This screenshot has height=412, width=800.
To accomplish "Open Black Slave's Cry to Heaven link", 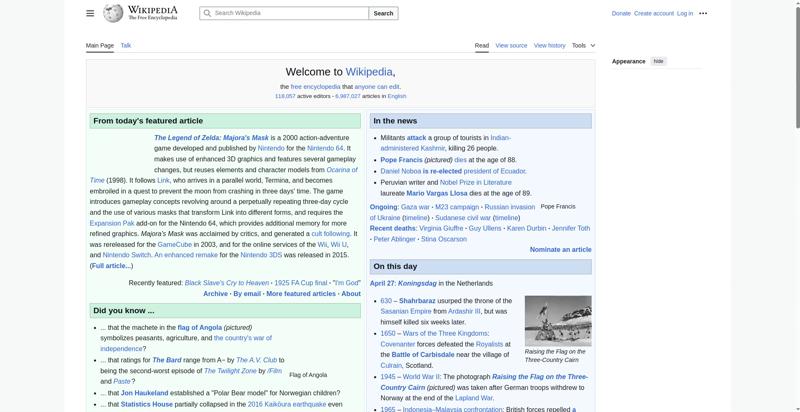I will pyautogui.click(x=227, y=283).
